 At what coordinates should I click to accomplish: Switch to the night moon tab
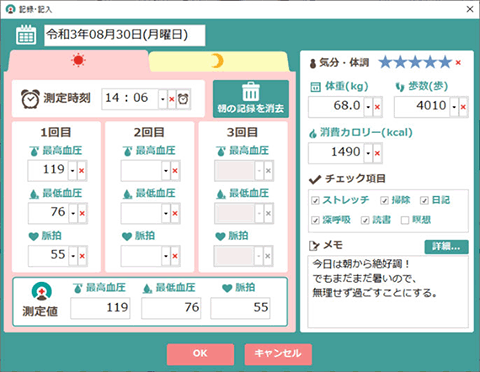(217, 61)
